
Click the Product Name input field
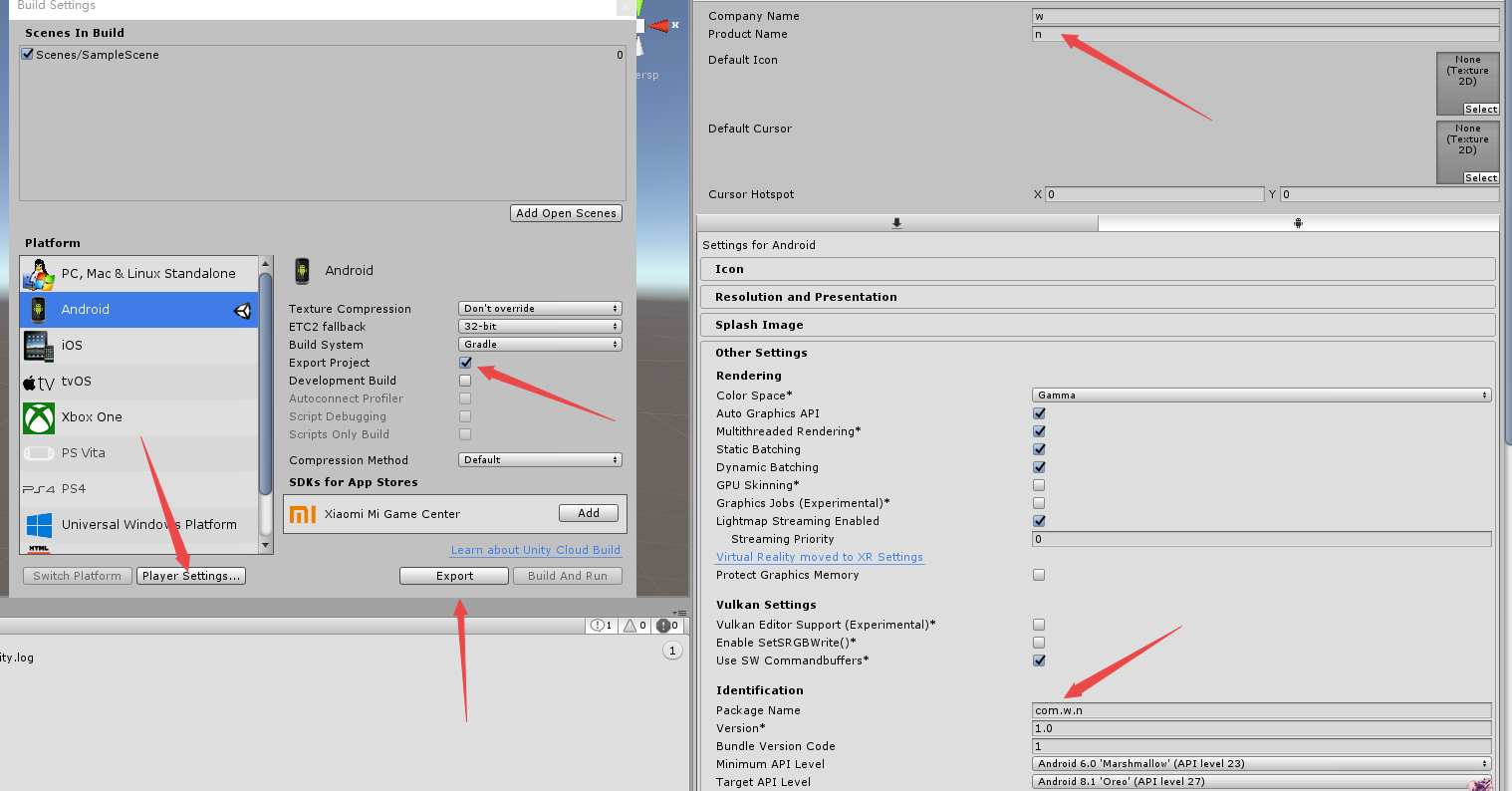(x=1265, y=34)
